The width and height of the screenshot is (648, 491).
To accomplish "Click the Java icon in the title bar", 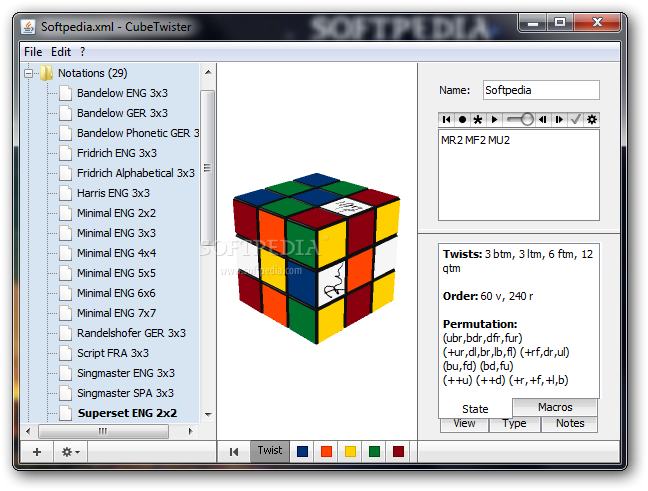I will tap(28, 27).
